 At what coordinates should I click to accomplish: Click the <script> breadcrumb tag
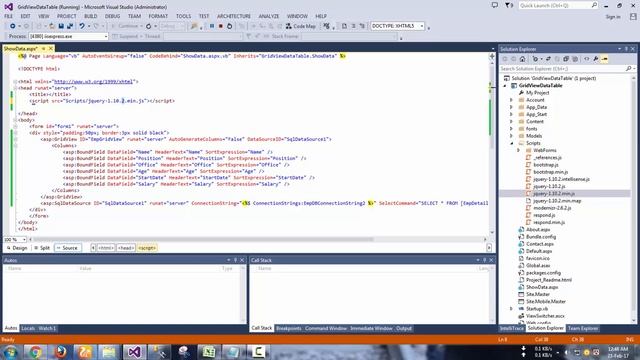(x=147, y=248)
